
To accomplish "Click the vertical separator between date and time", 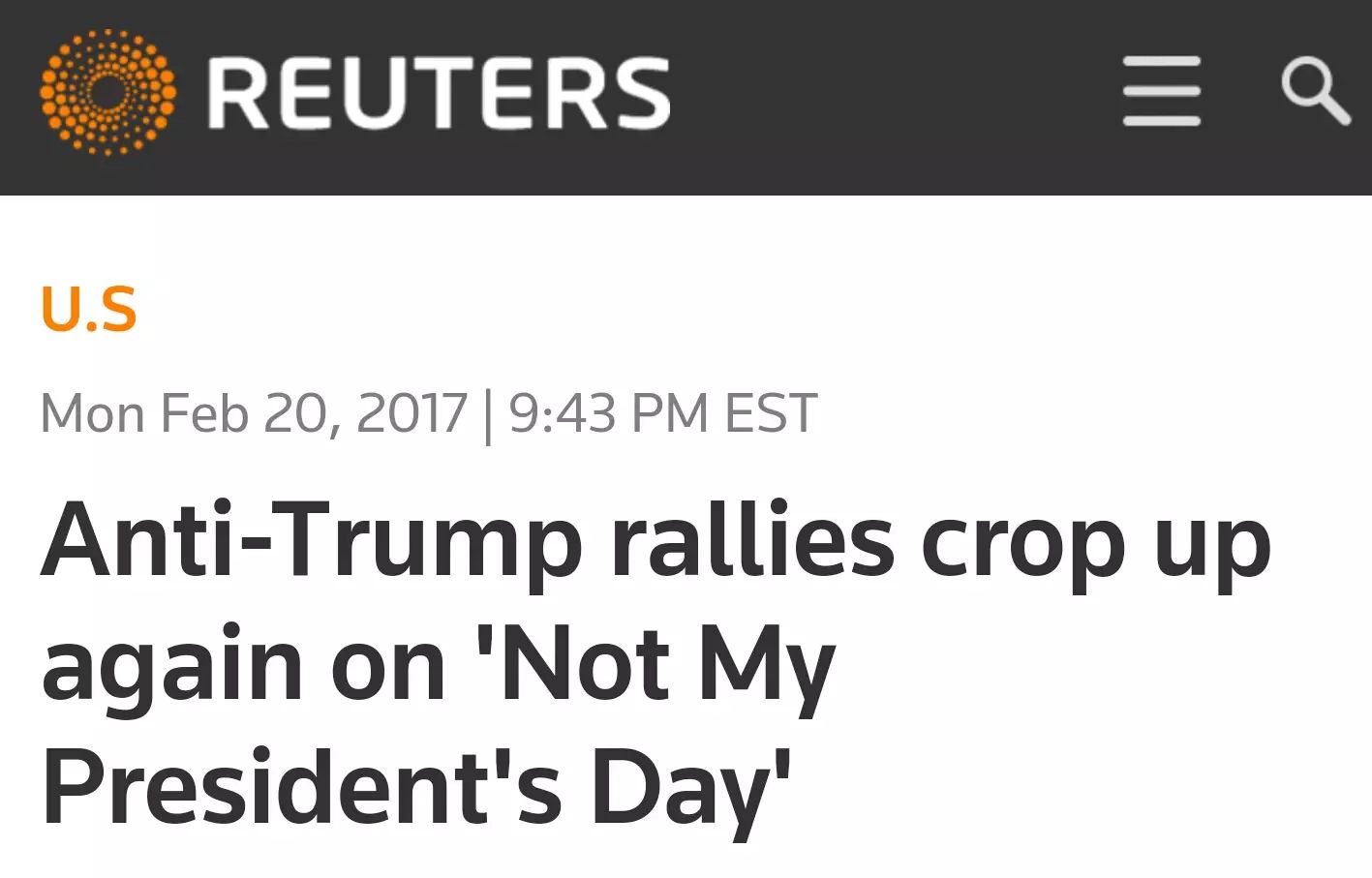I will [488, 415].
